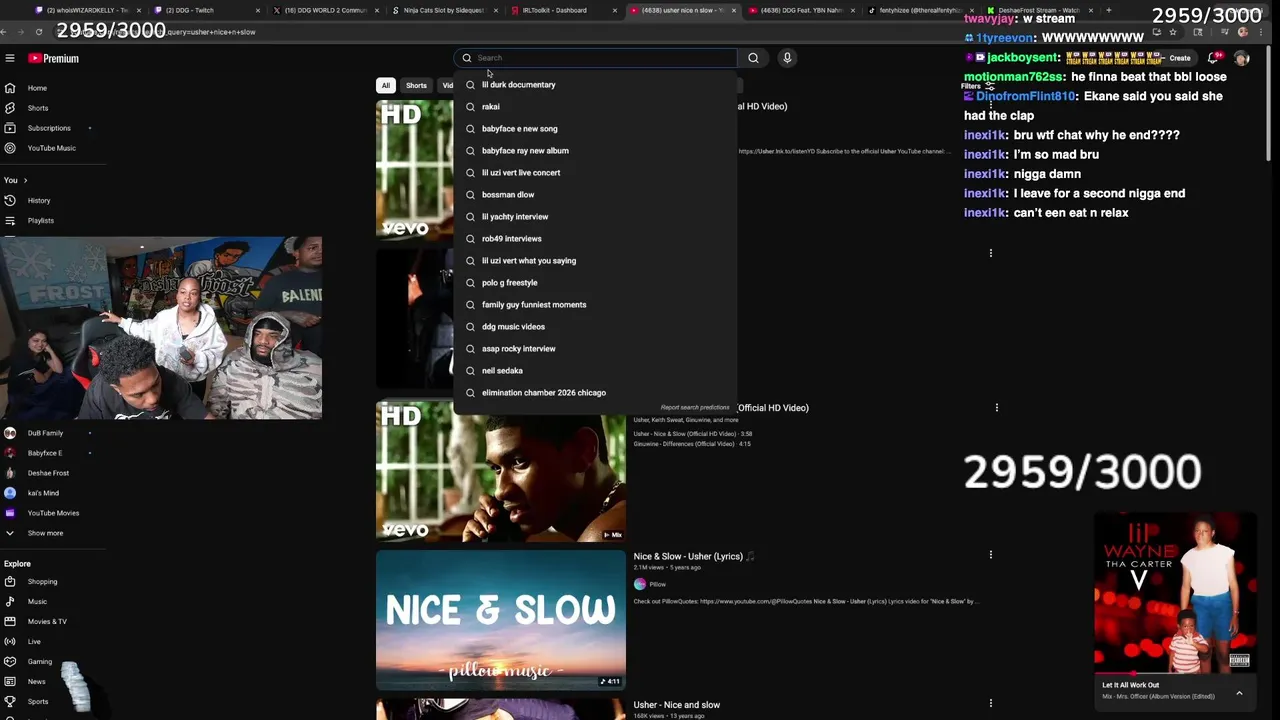Pick the ddg music videos suggestion
Screen dimensions: 1280x720
595,326
